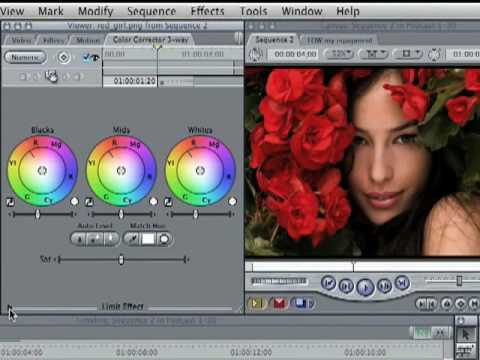This screenshot has width=480, height=360.
Task: Click the yellow Insert edit button
Action: [x=256, y=303]
